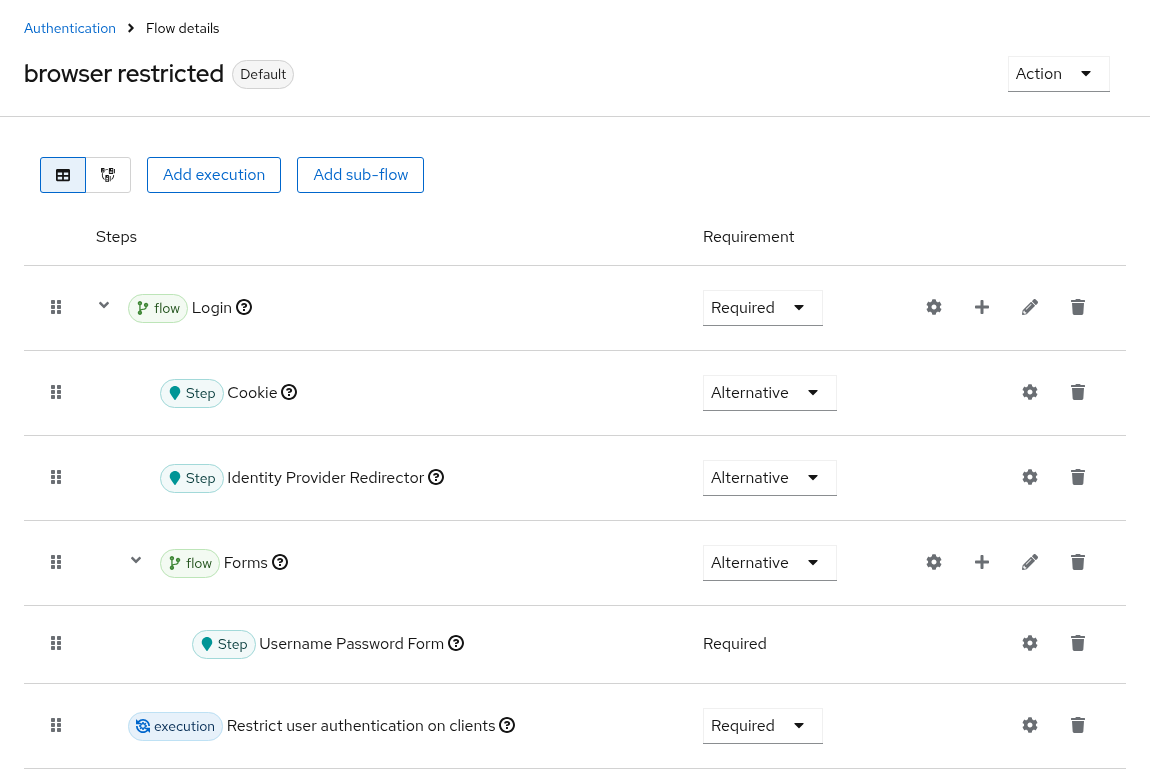The height and width of the screenshot is (780, 1150).
Task: Click the 'Flow details' breadcrumb text
Action: tap(183, 29)
